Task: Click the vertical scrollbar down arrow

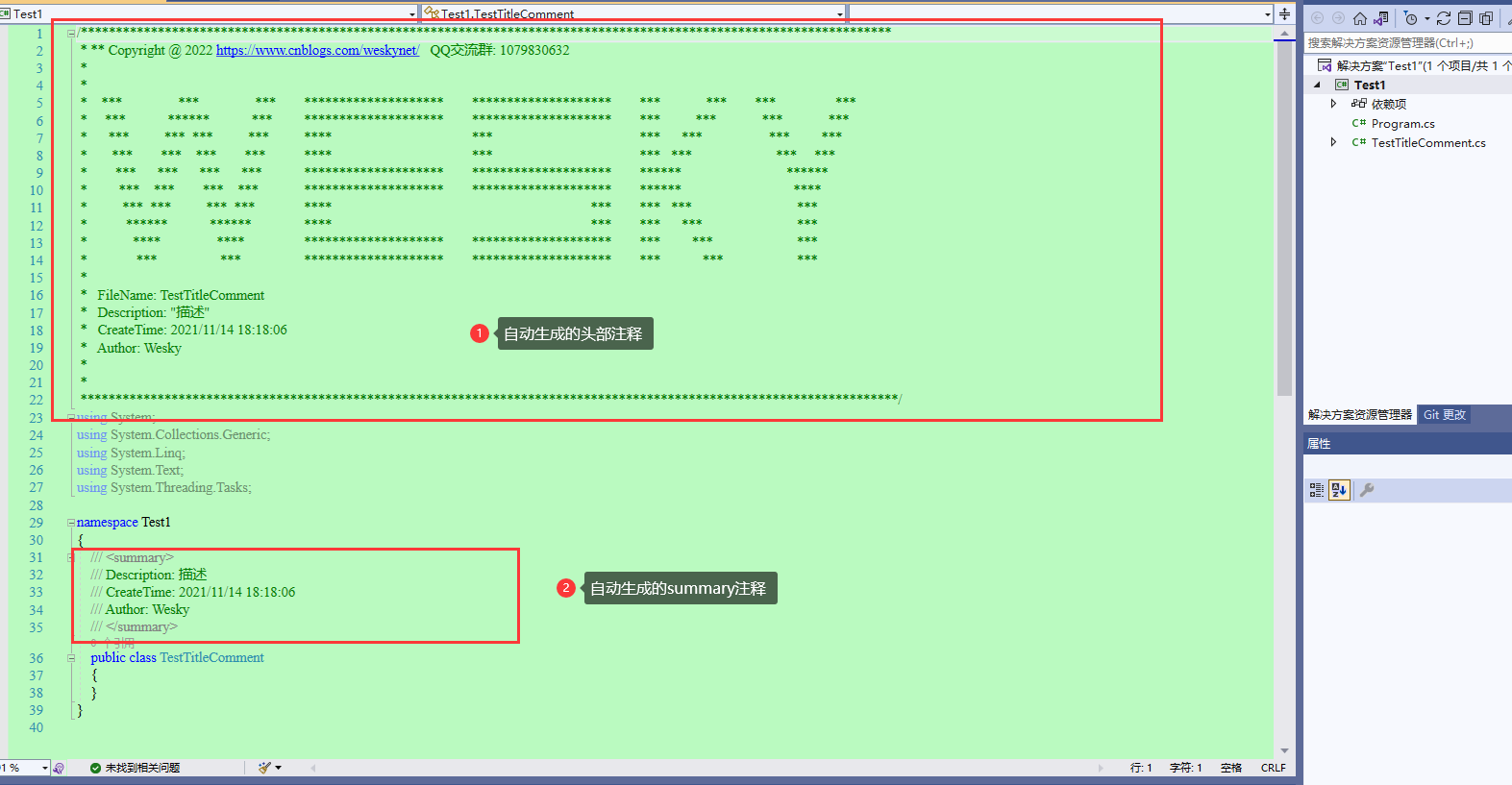Action: (x=1284, y=750)
